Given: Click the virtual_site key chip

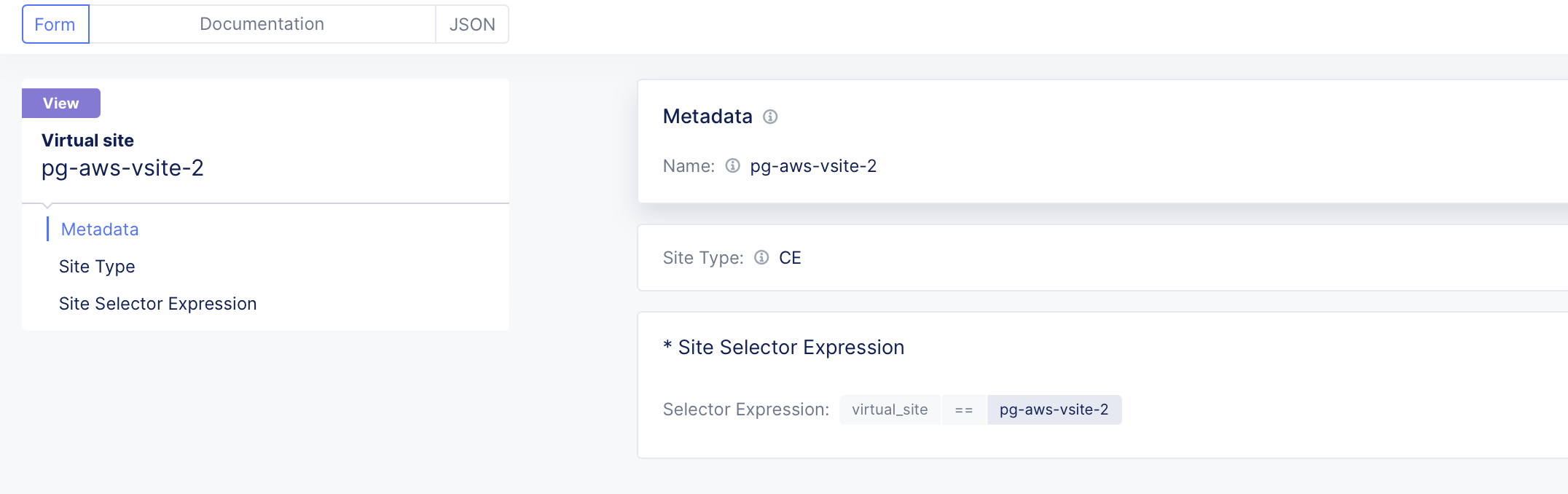Looking at the screenshot, I should pos(890,409).
